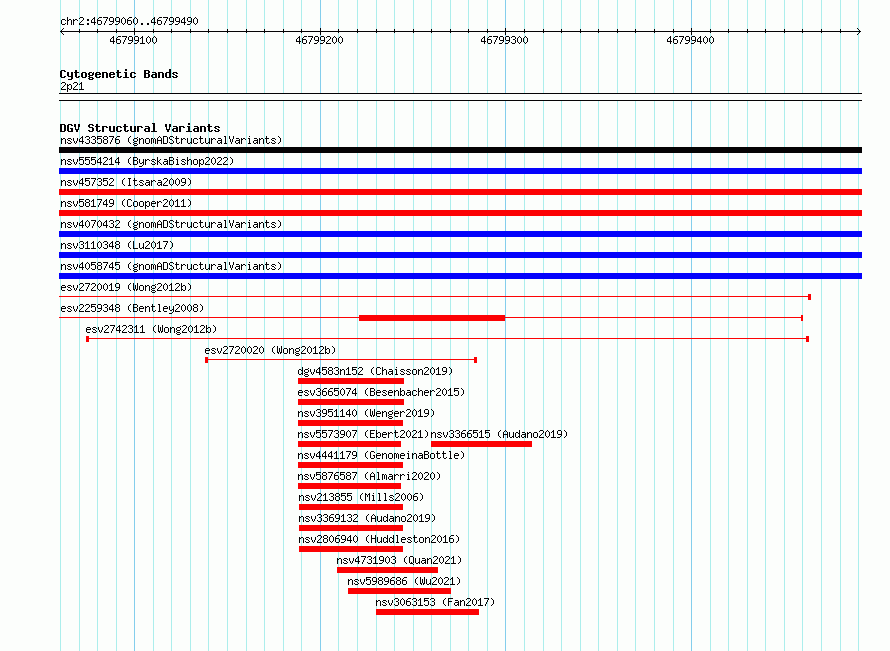890x651 pixels.
Task: Open the nsv457352 (Itsara2009) label
Action: tap(126, 182)
